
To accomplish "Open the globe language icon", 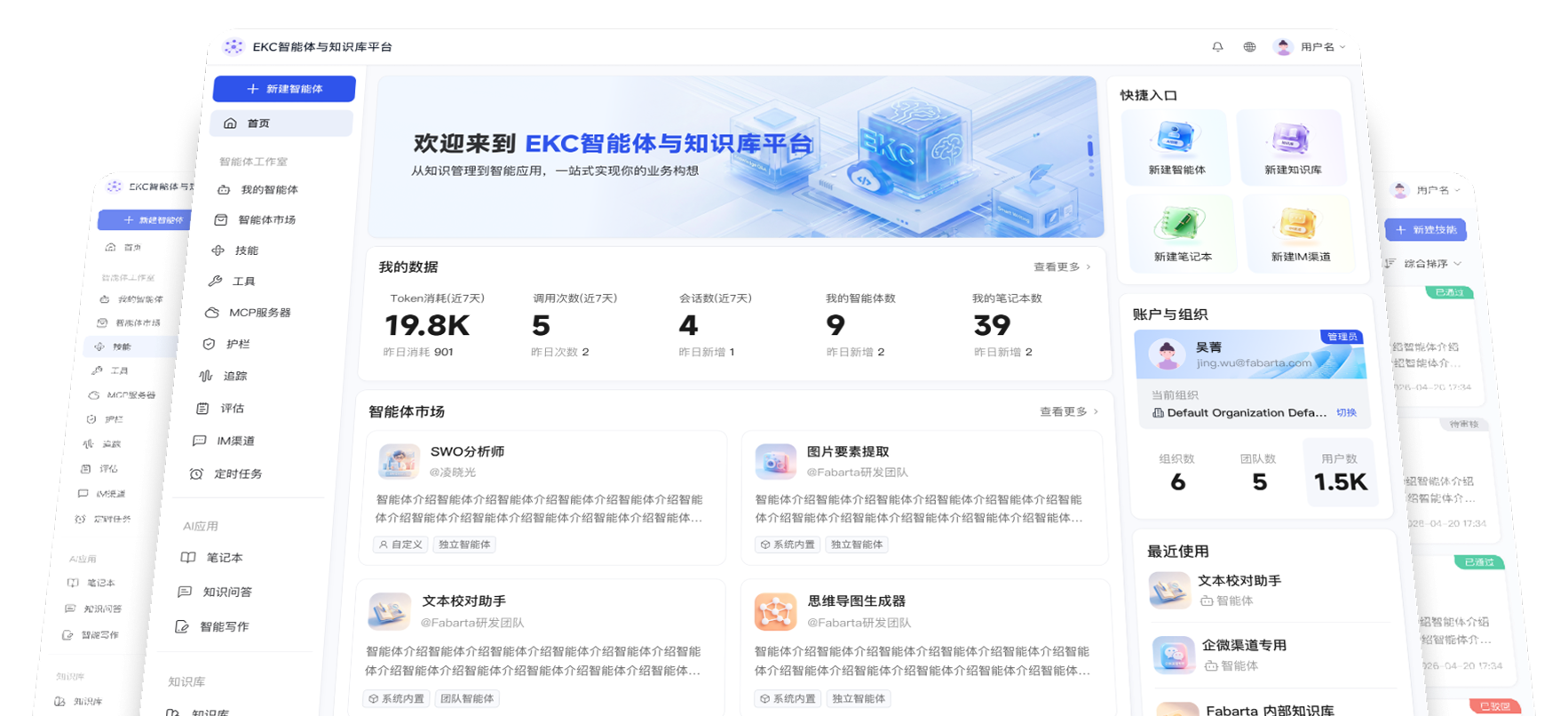I will pos(1249,47).
